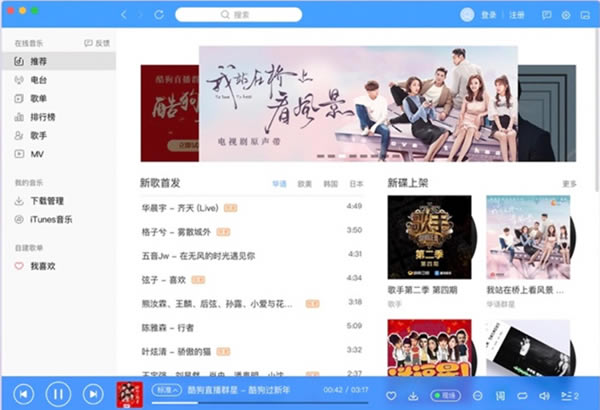
Task: Click the 注册 register link
Action: [517, 15]
